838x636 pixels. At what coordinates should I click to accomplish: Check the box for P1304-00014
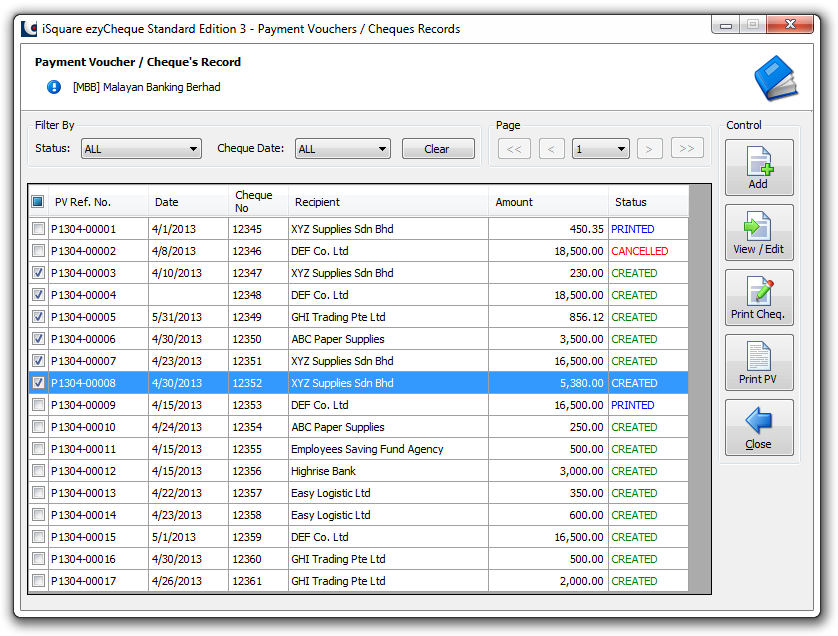tap(38, 515)
